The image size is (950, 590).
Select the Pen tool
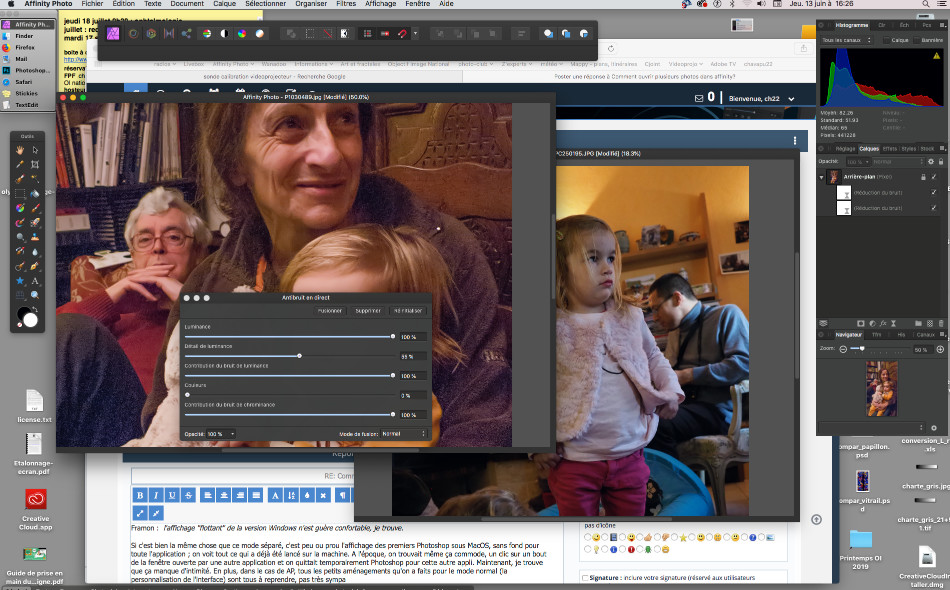(35, 266)
